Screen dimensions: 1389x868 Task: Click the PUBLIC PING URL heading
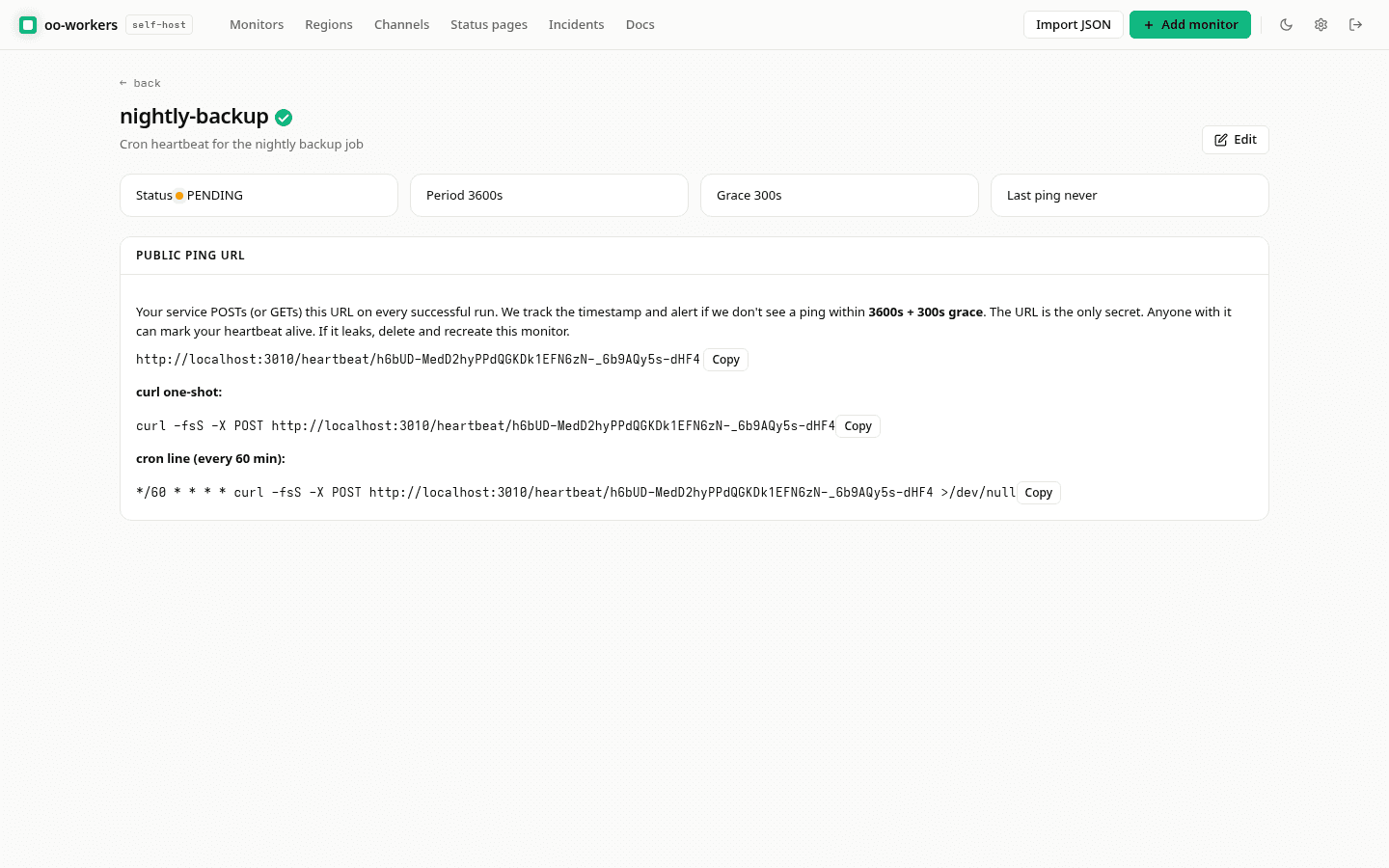190,256
